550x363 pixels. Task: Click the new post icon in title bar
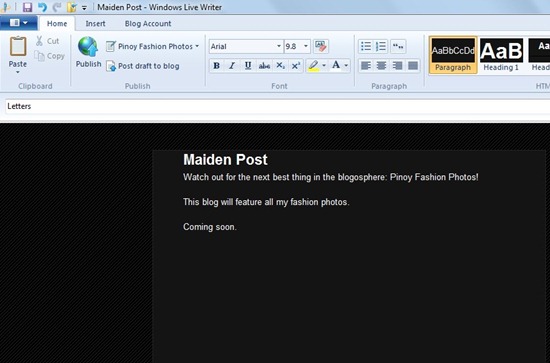click(x=72, y=7)
